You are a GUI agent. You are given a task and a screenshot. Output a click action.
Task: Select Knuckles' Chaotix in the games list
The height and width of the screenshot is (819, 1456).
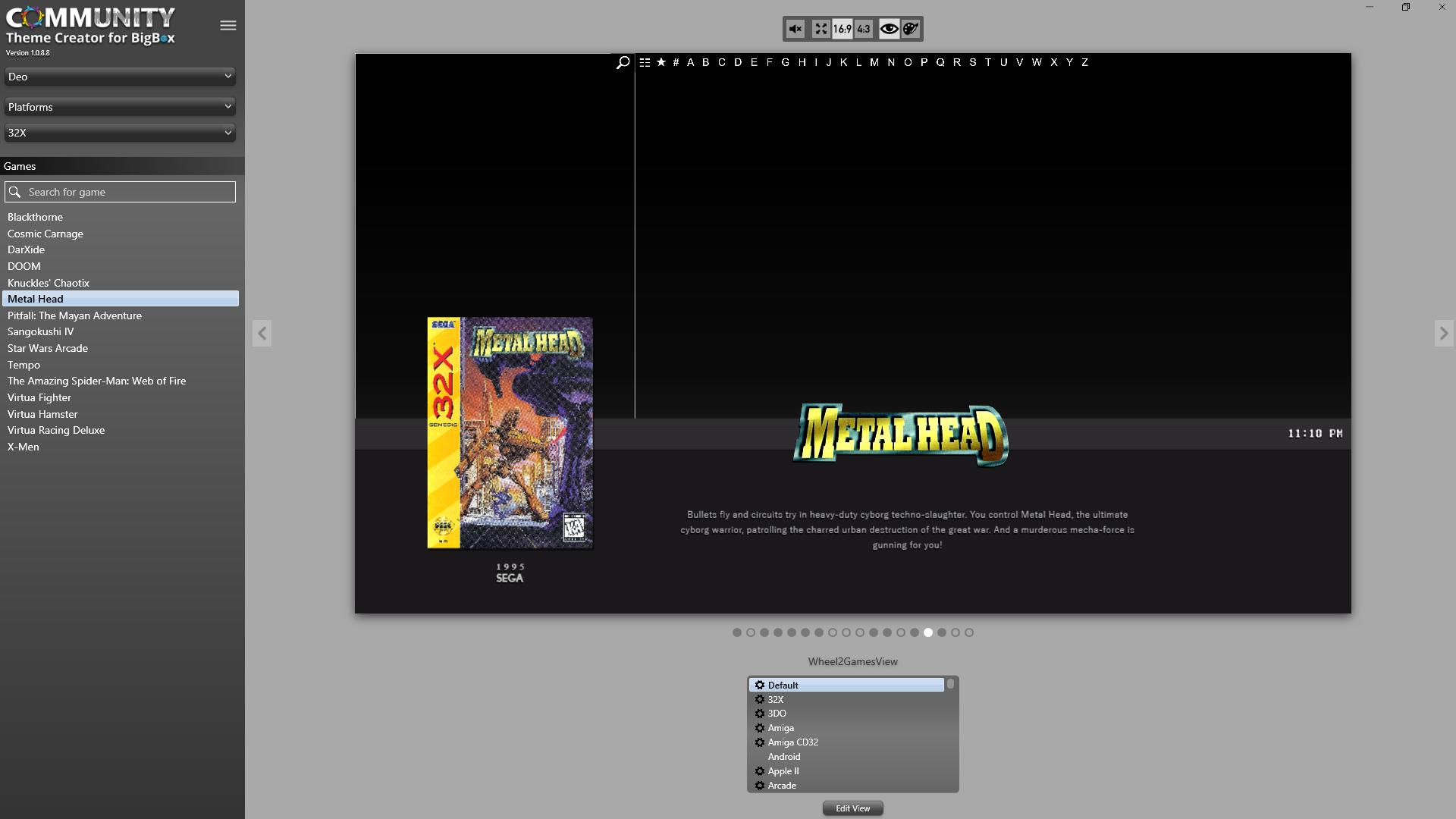click(x=120, y=283)
